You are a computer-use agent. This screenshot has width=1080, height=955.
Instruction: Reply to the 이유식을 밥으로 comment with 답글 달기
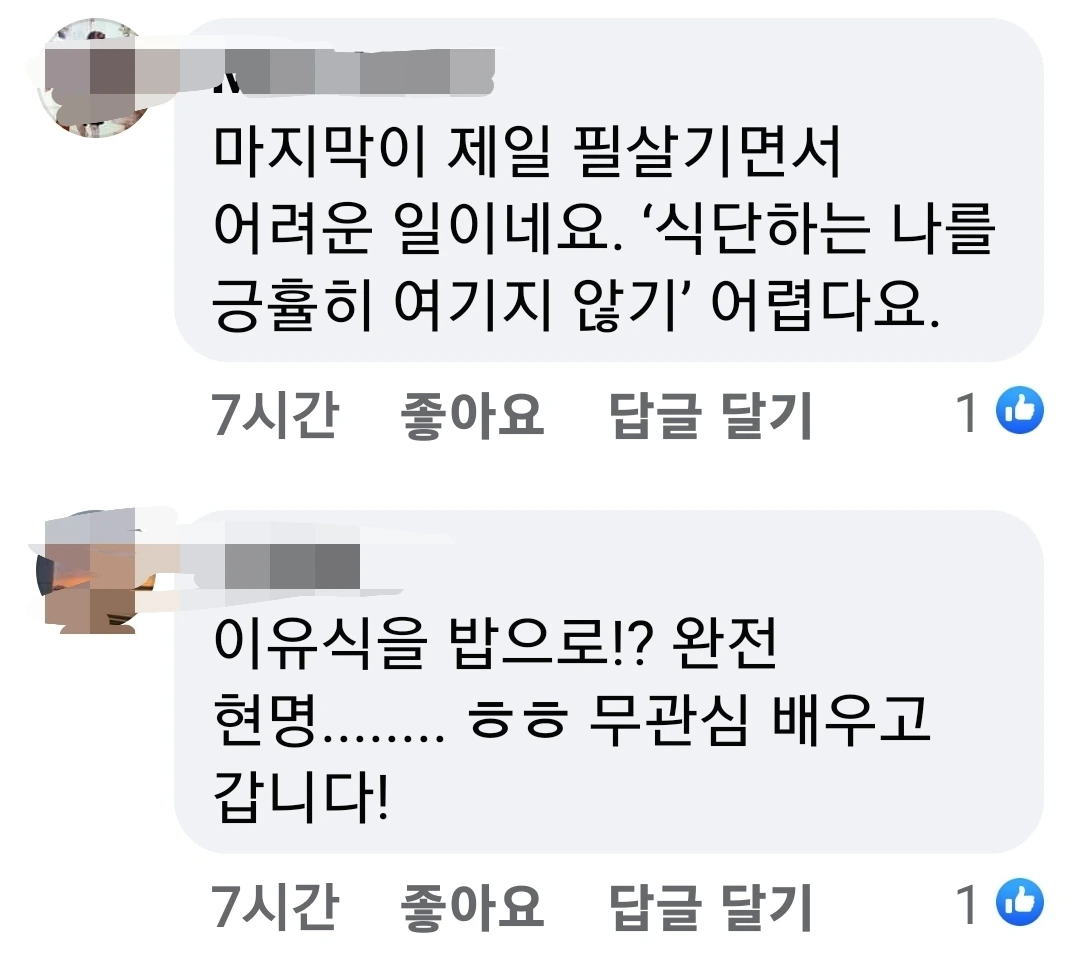coord(711,907)
